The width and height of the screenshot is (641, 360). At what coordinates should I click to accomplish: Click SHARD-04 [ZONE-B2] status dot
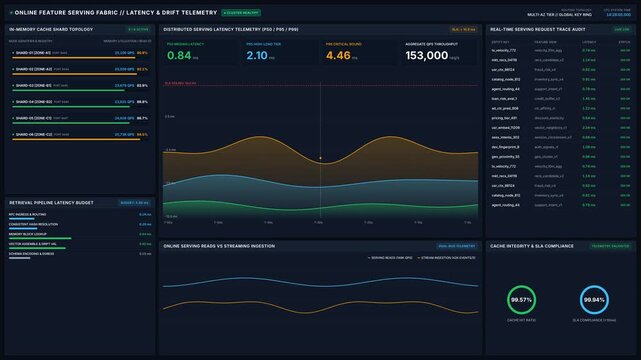point(13,102)
